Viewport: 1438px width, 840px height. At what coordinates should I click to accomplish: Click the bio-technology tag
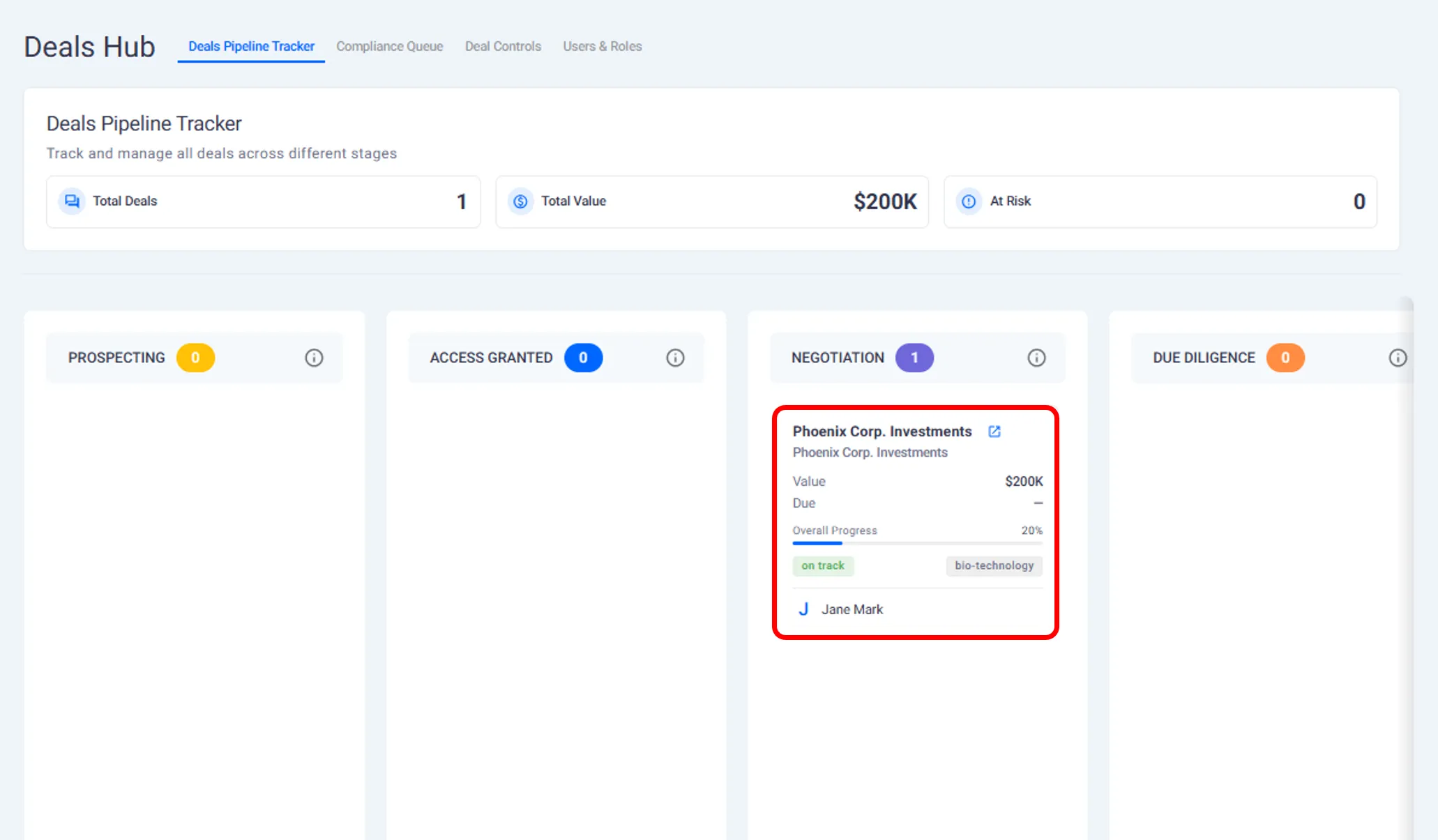click(994, 565)
